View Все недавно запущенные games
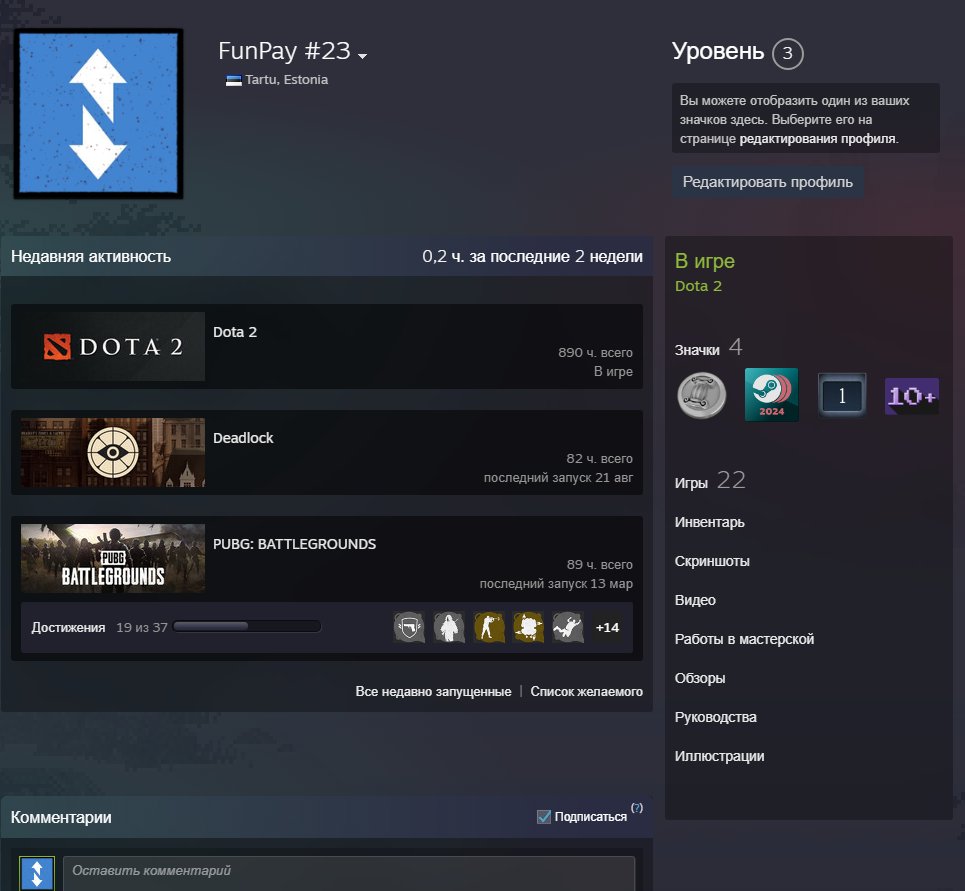The image size is (965, 891). 433,692
